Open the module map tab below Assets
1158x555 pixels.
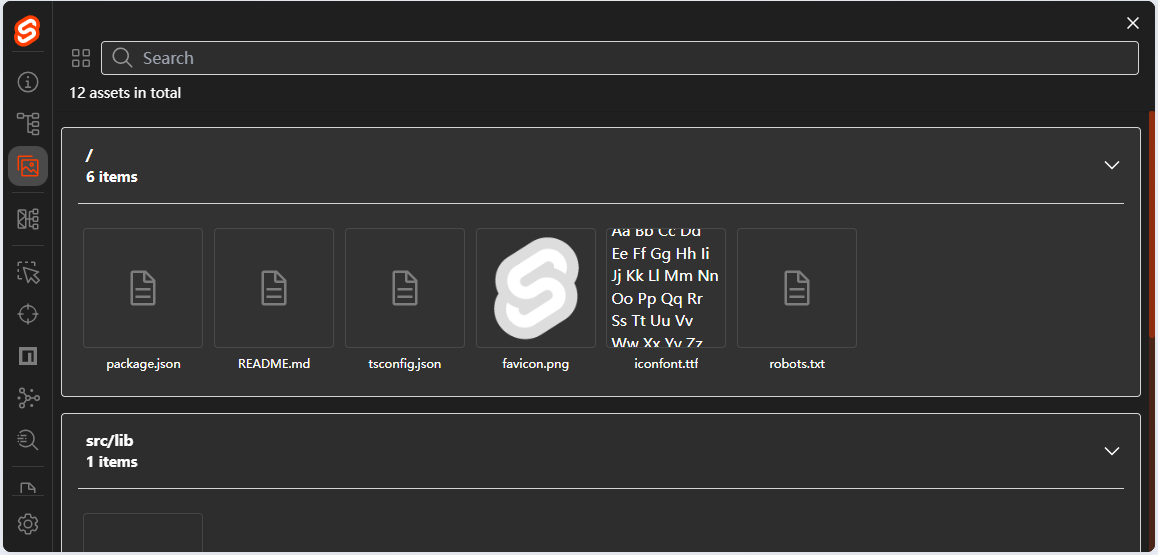pyautogui.click(x=28, y=218)
